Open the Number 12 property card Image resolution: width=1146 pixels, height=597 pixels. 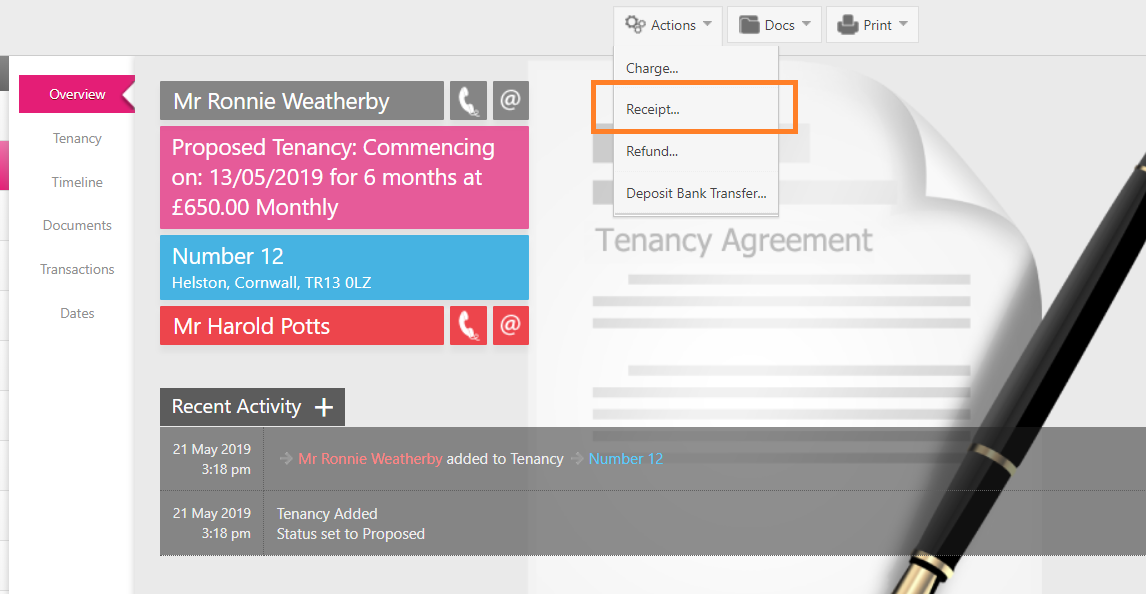(x=344, y=267)
